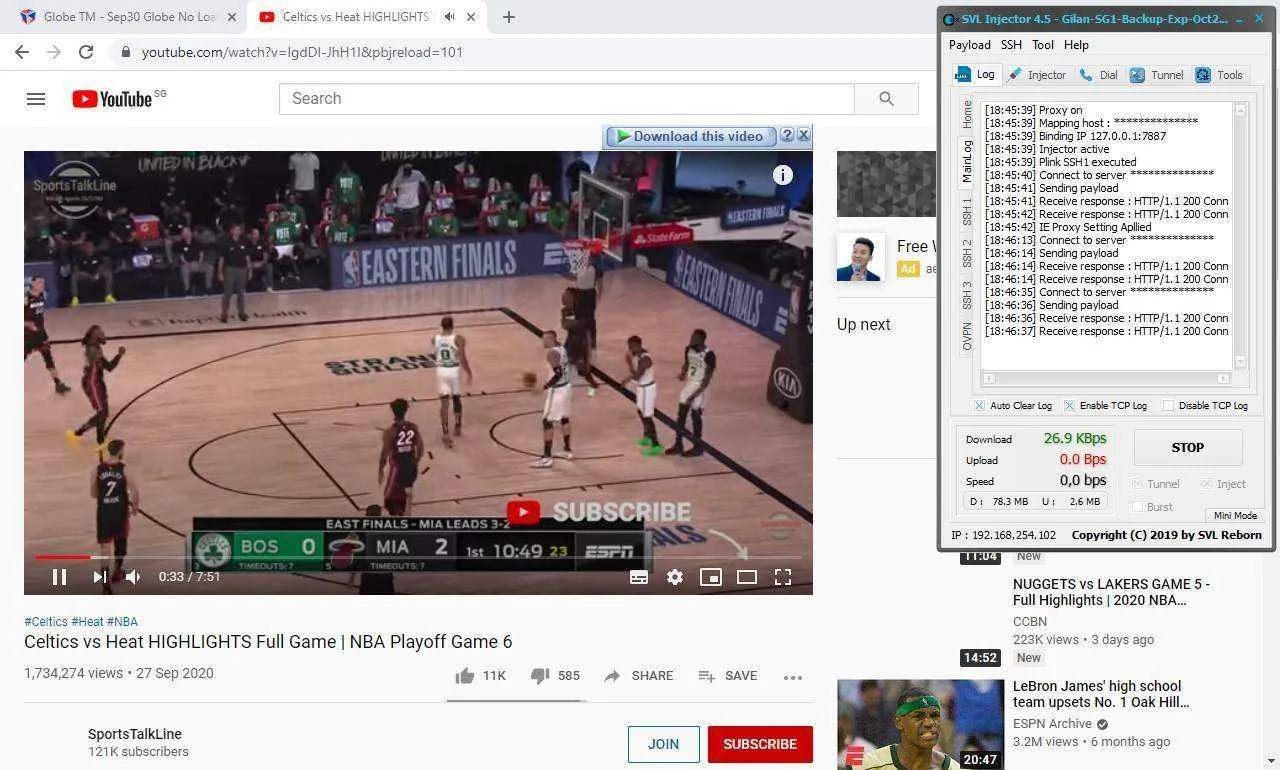Open video info card icon
The height and width of the screenshot is (770, 1280).
coord(783,175)
